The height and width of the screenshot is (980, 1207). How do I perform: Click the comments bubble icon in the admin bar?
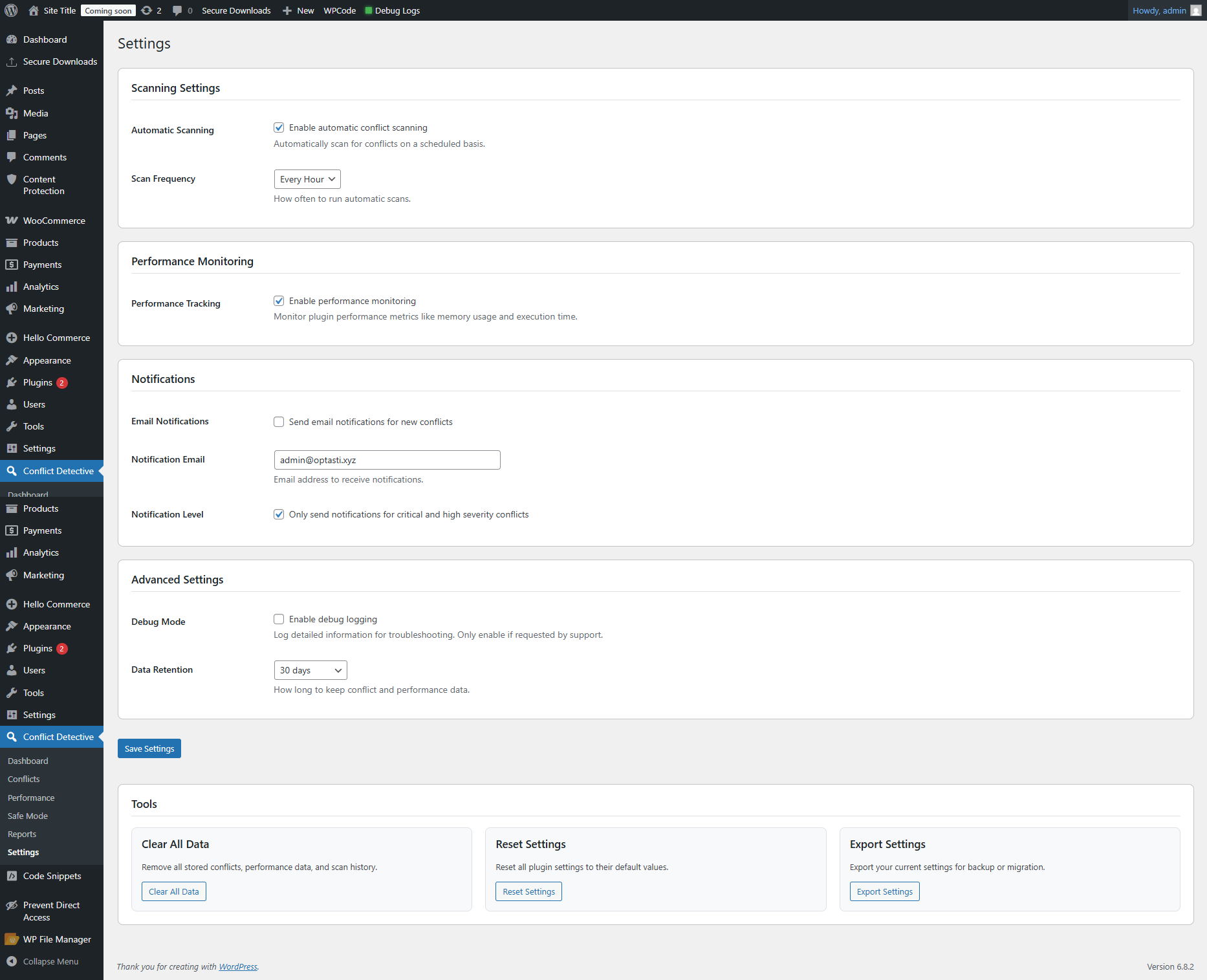[x=177, y=10]
